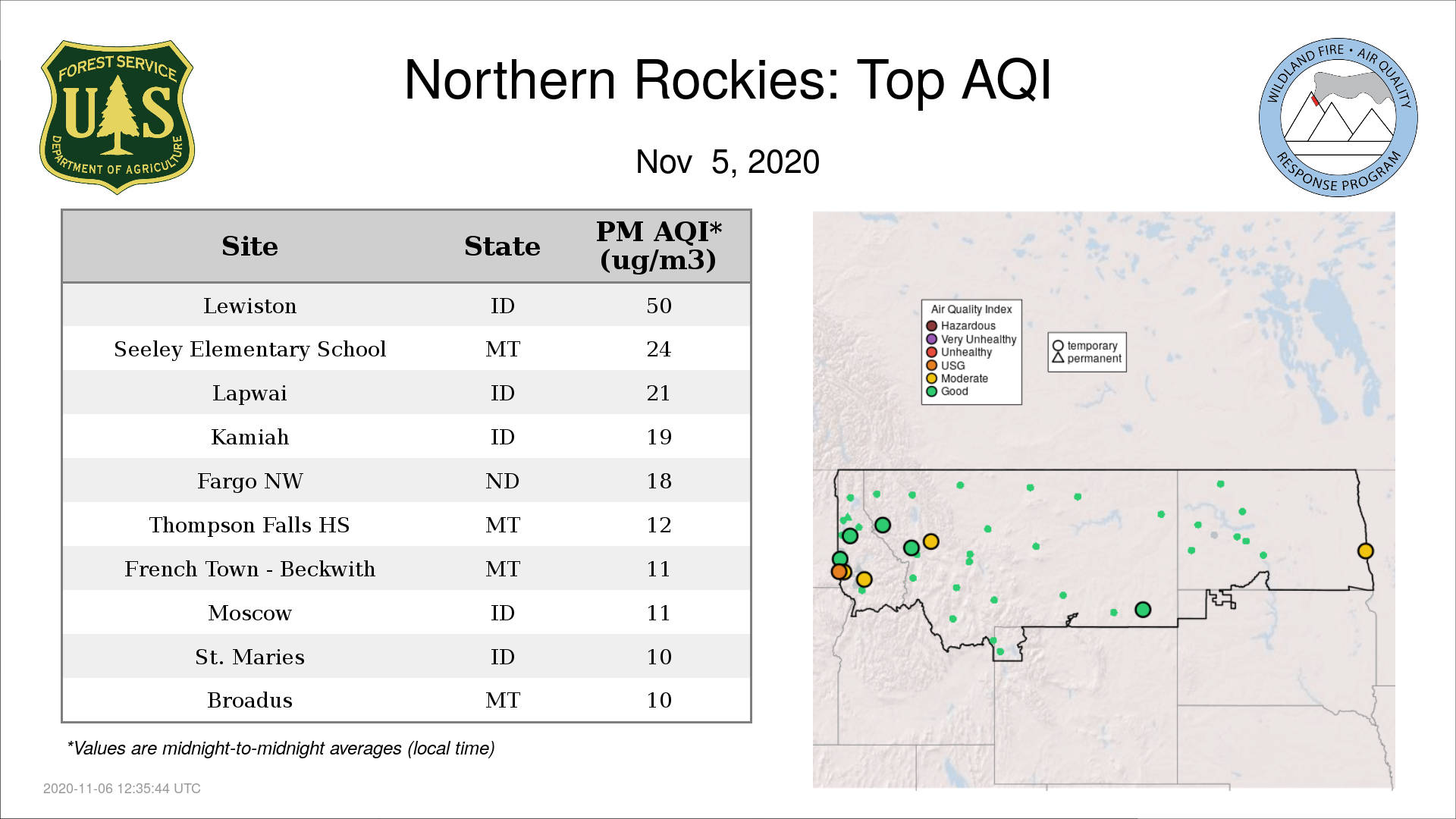Click the Moderate legend color dot
Image resolution: width=1456 pixels, height=819 pixels.
point(932,378)
